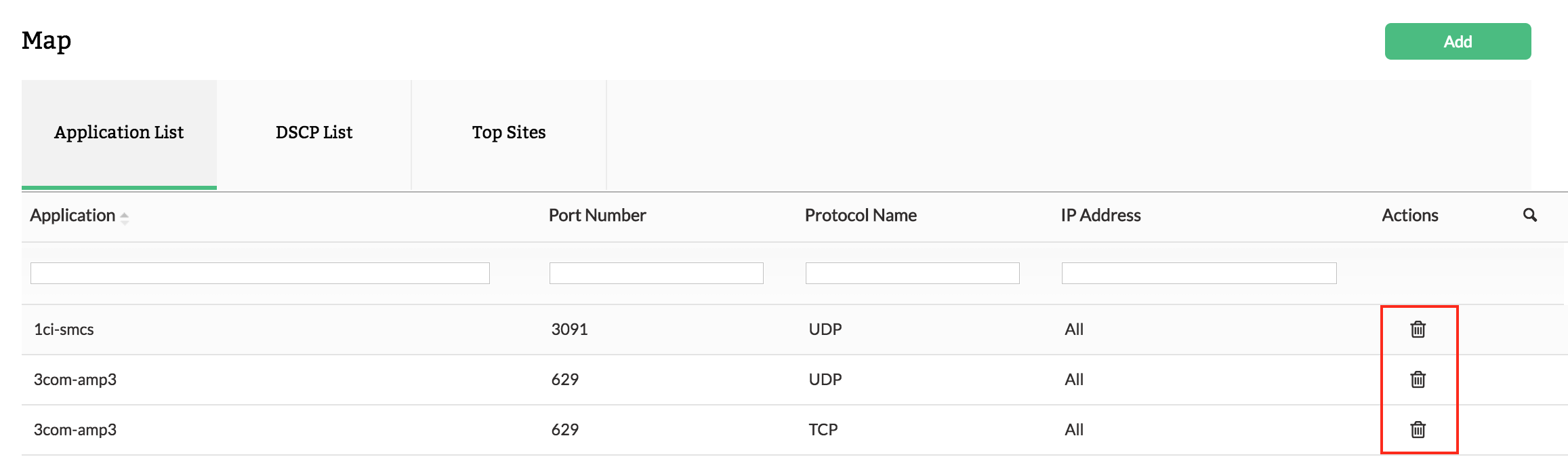Click trash icon for 3com-amp3 UDP row
Screen dimensions: 1568x457
coord(1418,380)
